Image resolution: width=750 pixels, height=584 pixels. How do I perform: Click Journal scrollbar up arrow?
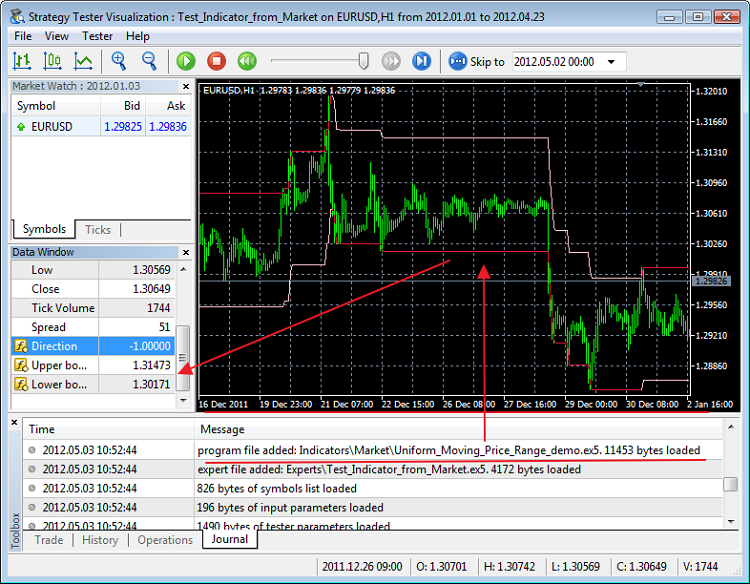731,427
